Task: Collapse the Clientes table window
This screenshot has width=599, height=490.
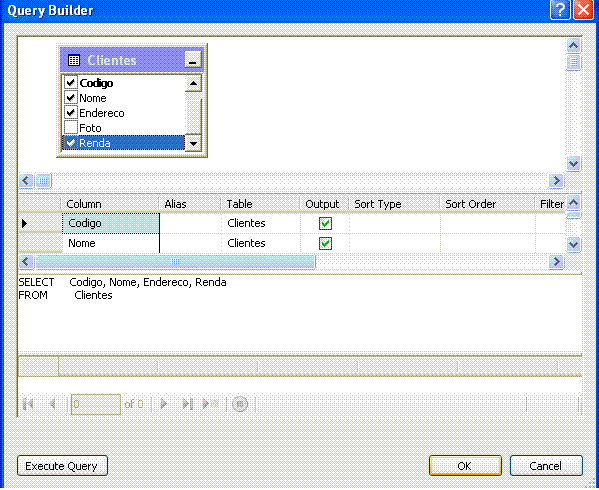Action: click(x=193, y=60)
